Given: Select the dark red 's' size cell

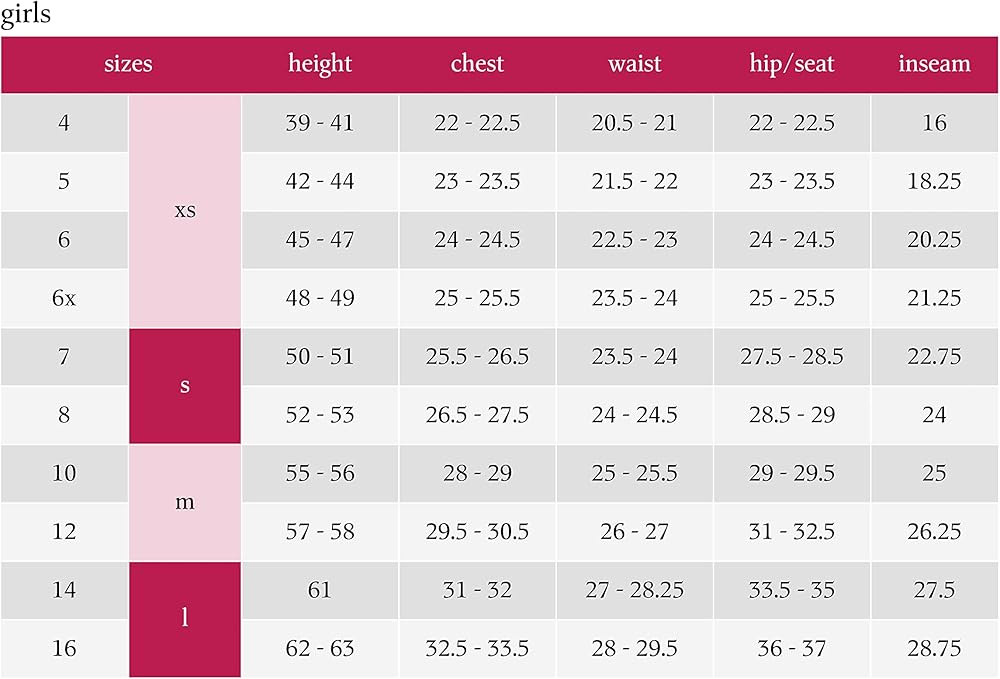Looking at the screenshot, I should [x=185, y=386].
